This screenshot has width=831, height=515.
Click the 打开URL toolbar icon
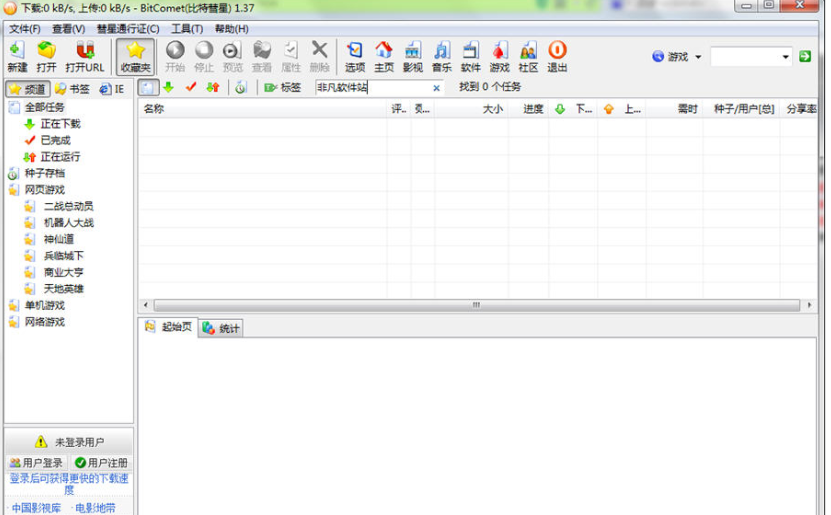pos(85,57)
